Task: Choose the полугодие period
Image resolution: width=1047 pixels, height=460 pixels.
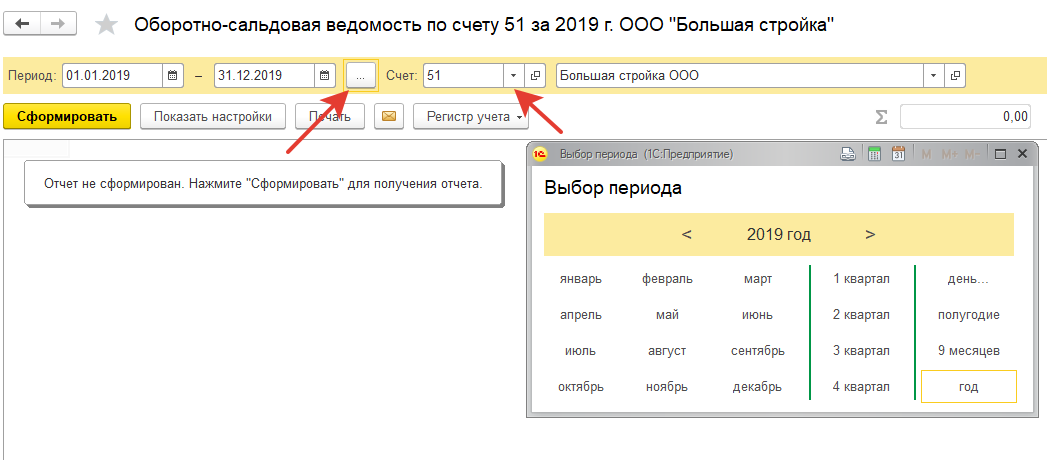Action: click(968, 314)
